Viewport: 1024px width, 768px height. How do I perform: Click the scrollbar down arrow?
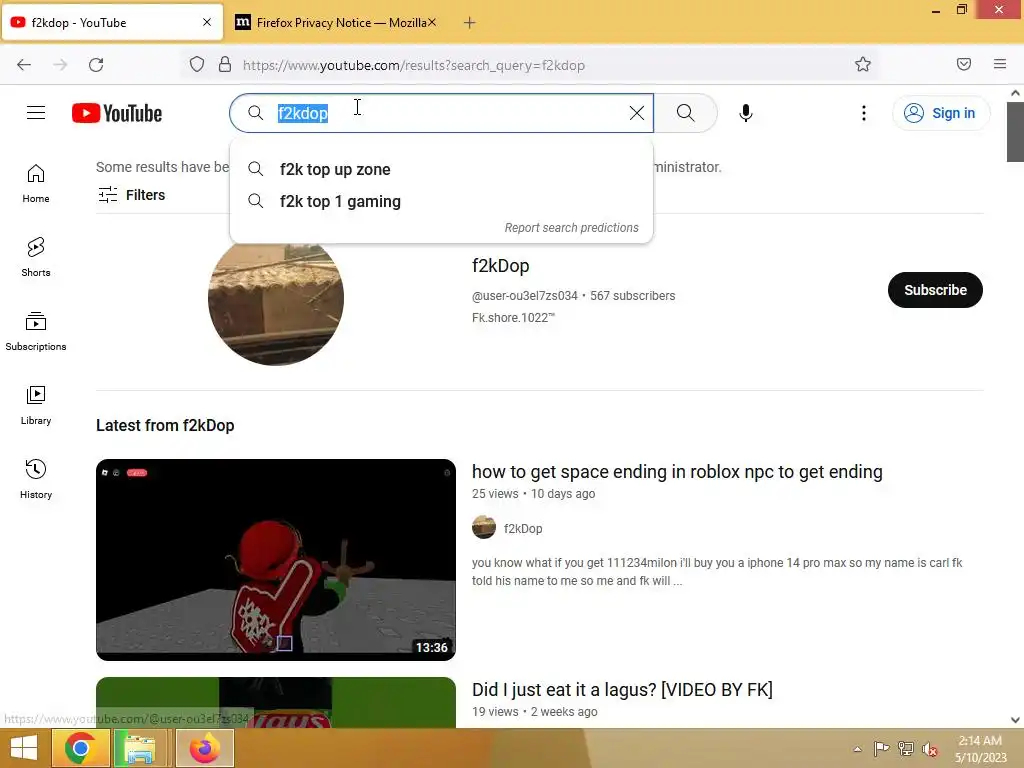click(x=1015, y=720)
